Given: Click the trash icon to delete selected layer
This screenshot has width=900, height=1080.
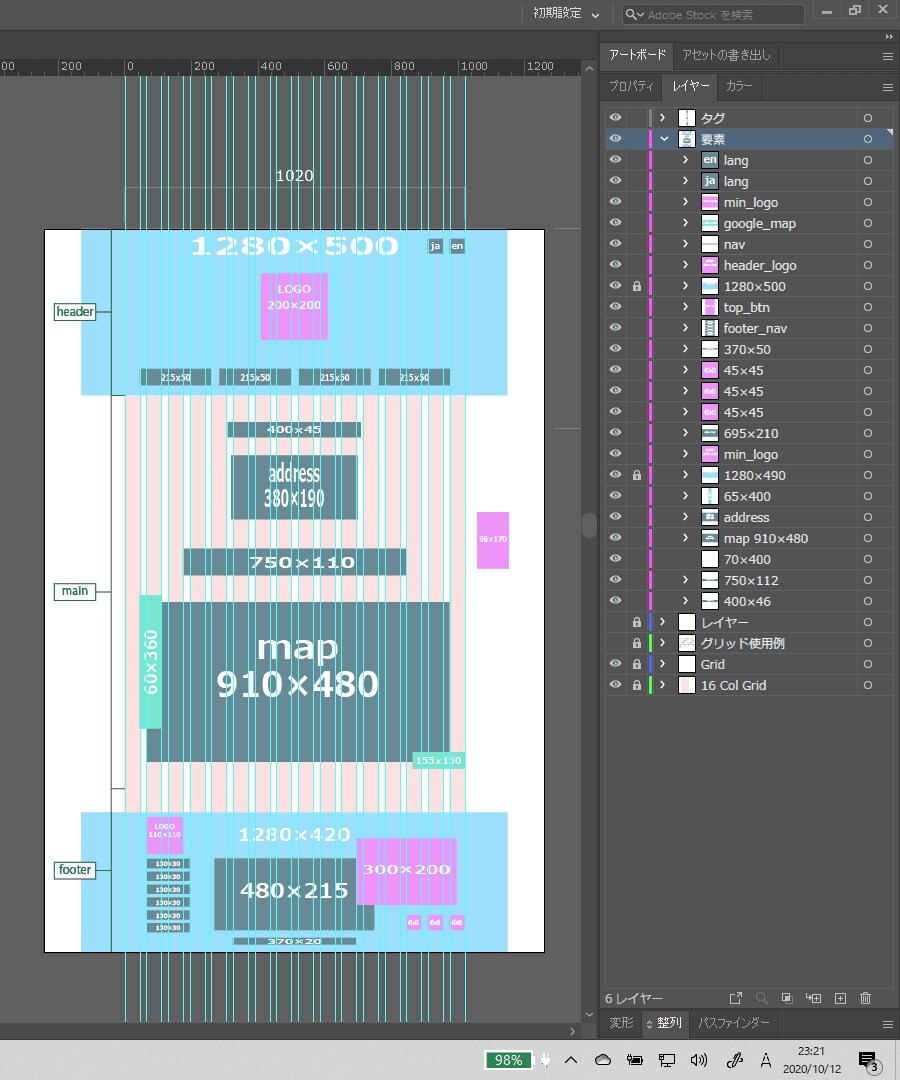Looking at the screenshot, I should coord(866,998).
